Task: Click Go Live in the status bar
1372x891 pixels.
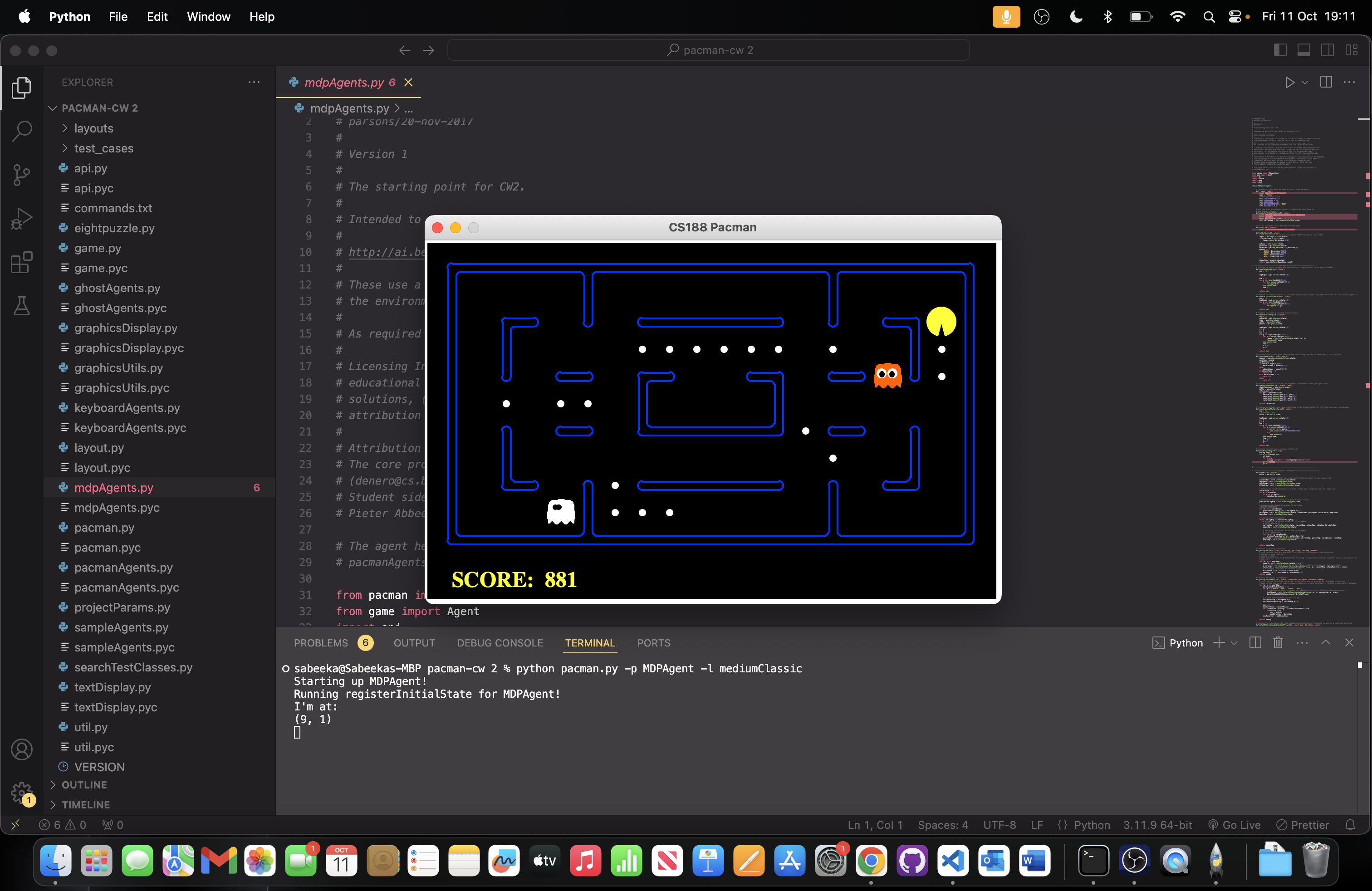Action: [1234, 825]
